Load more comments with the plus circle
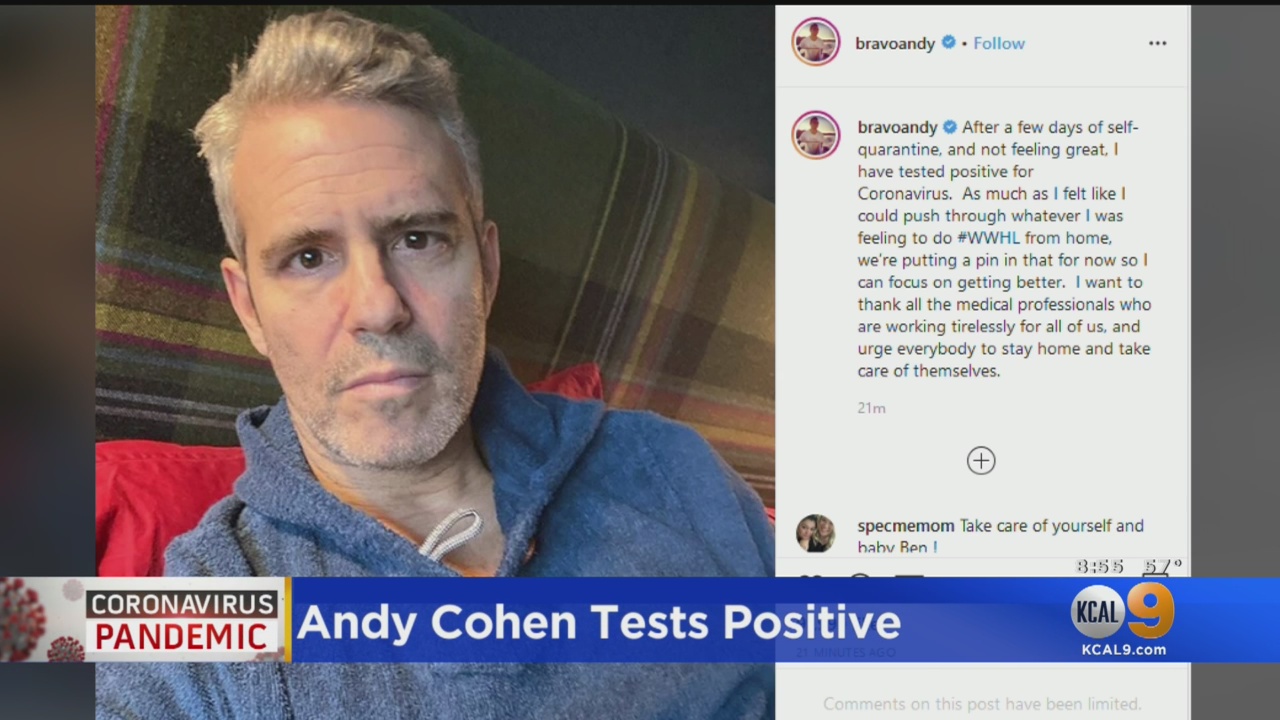The height and width of the screenshot is (720, 1280). click(981, 460)
